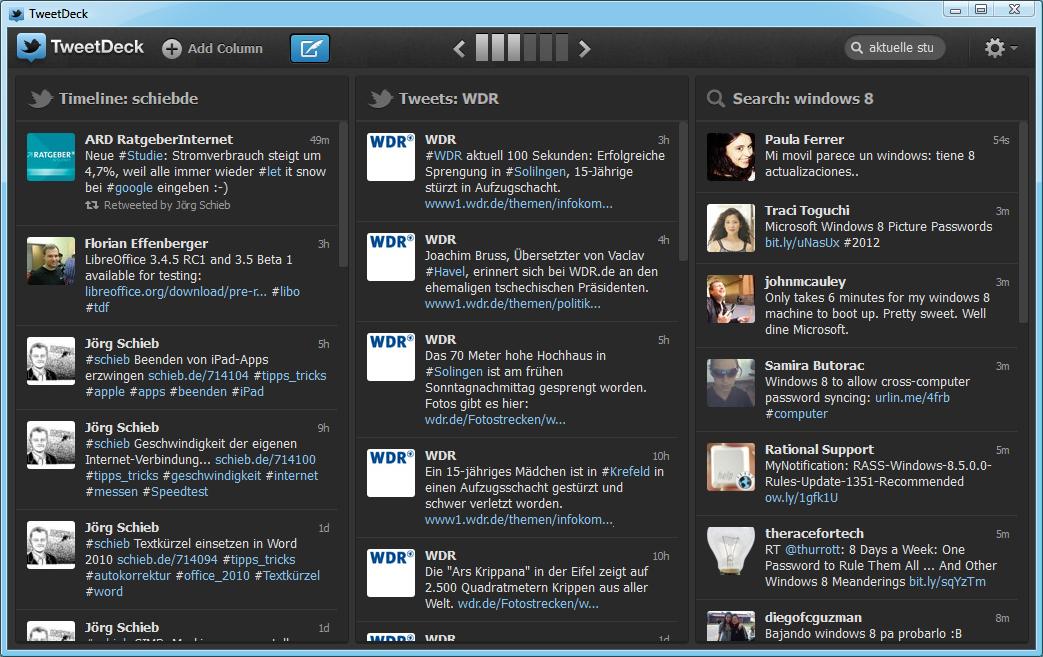Click the WDR logo on the Krefeld tweet
Screen dimensions: 1043x657
[391, 473]
